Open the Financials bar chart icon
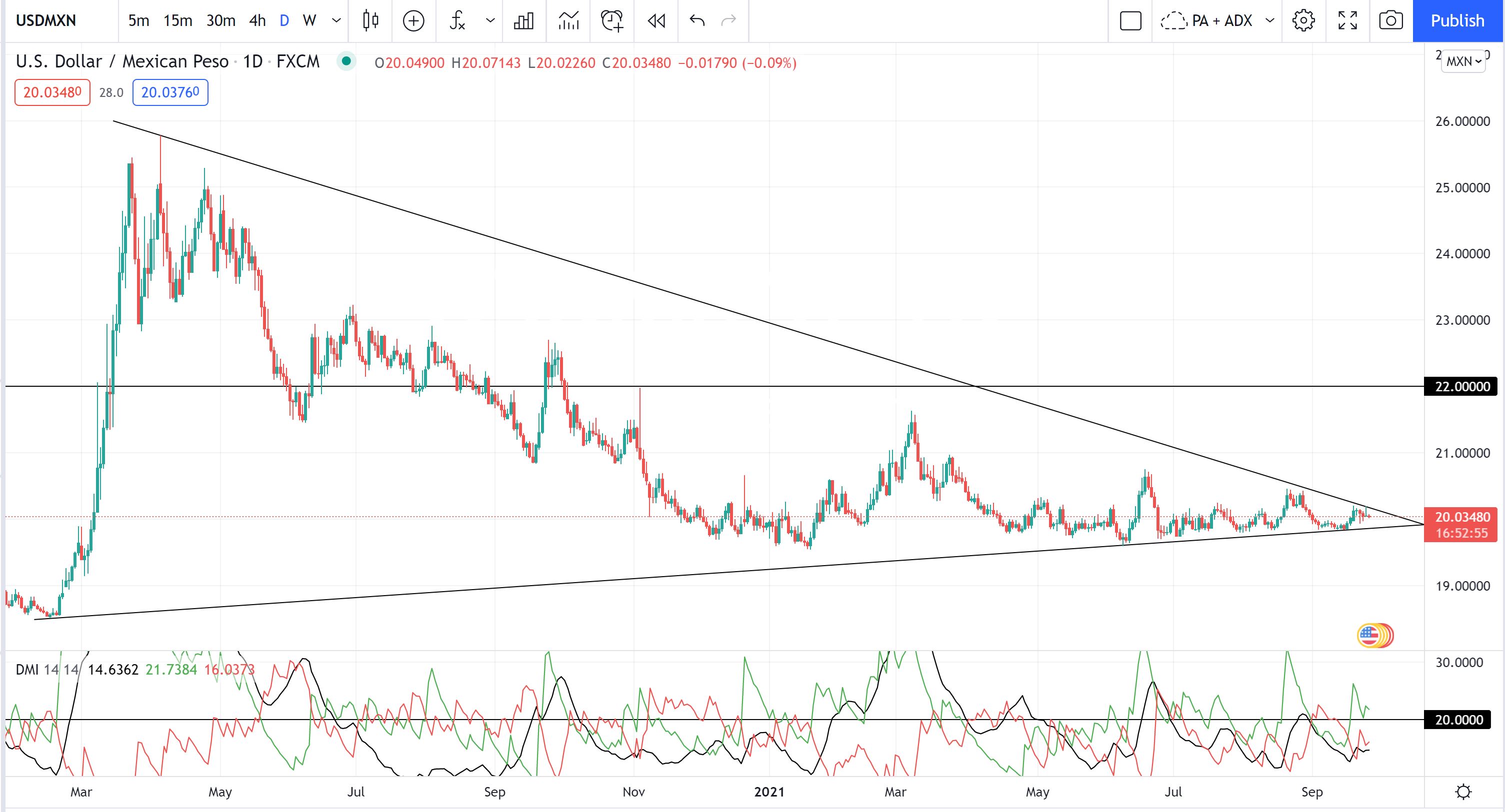Viewport: 1505px width, 812px height. pyautogui.click(x=523, y=20)
